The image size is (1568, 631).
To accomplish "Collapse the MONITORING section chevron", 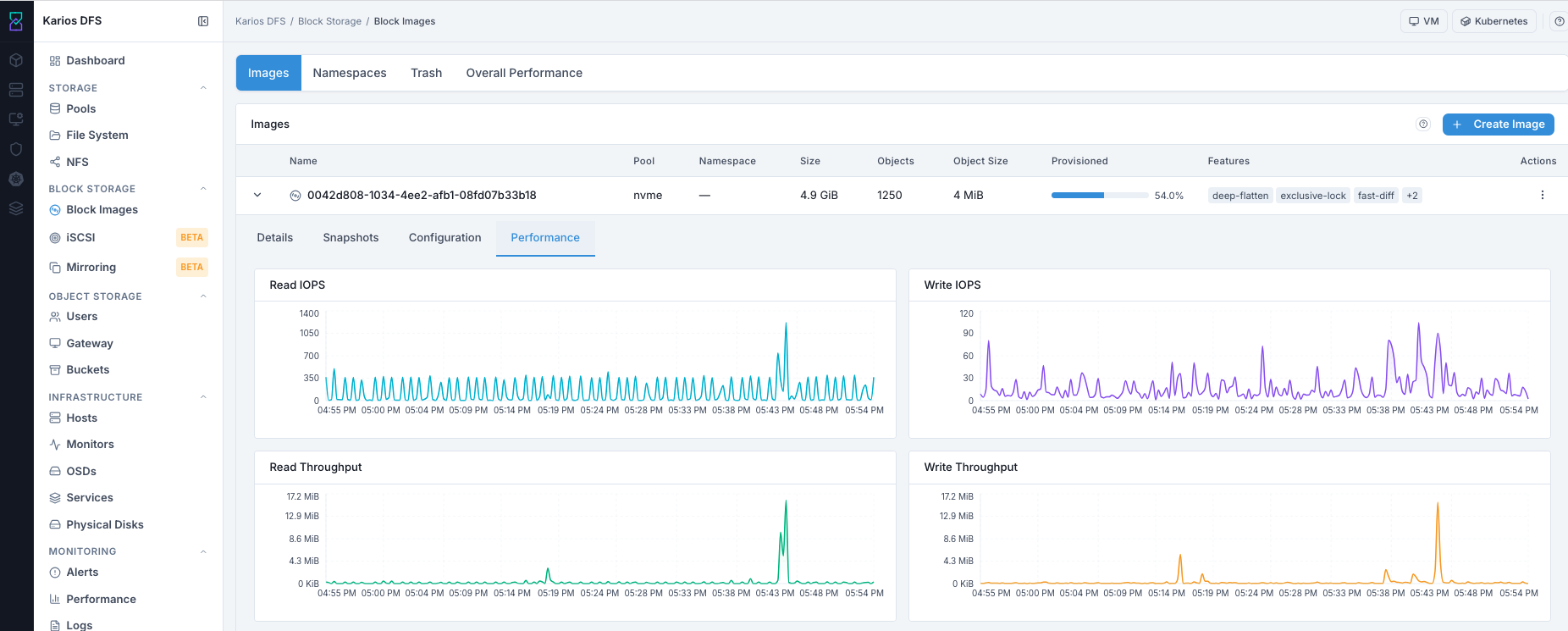I will [203, 551].
